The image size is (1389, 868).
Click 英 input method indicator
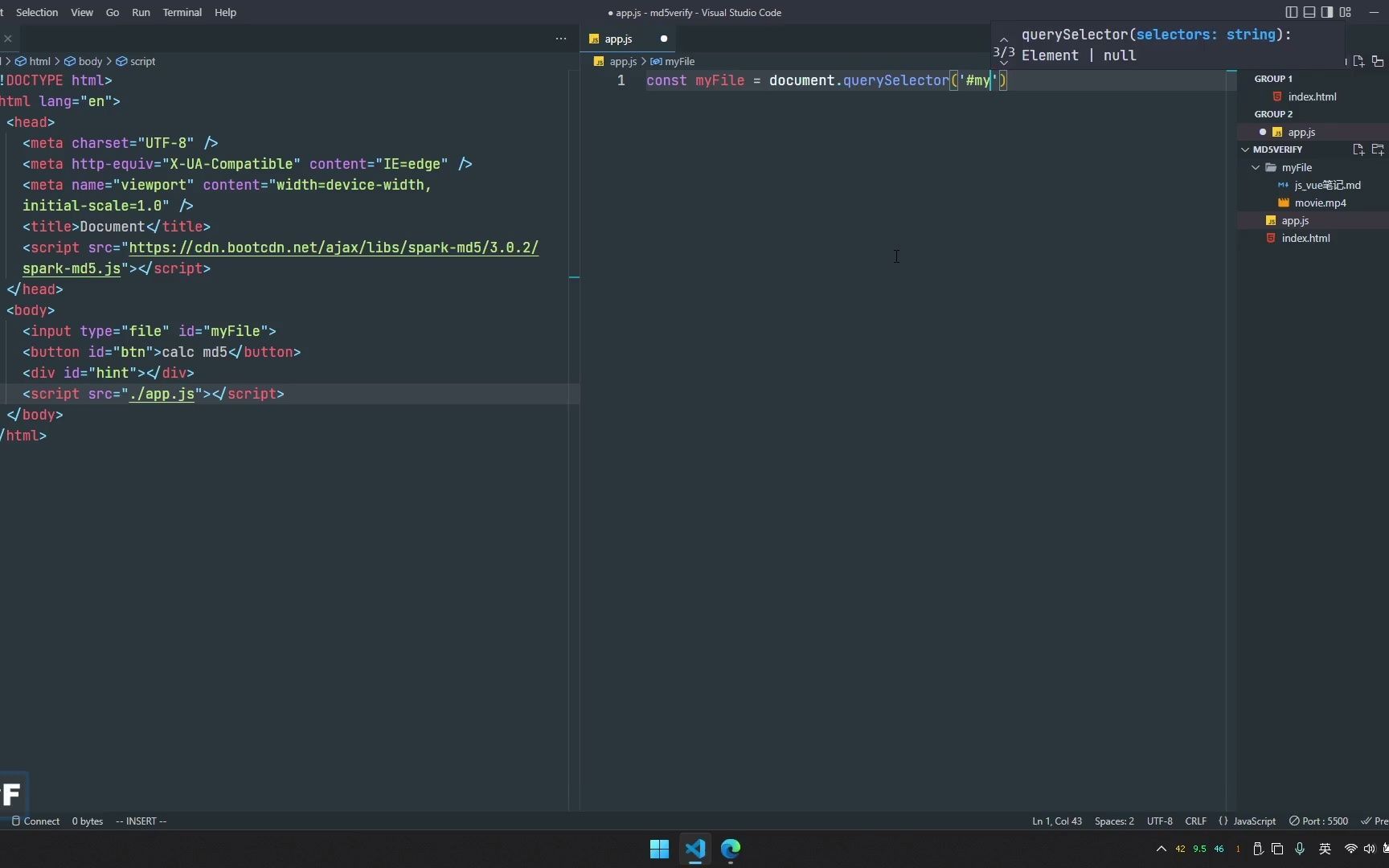(1325, 849)
